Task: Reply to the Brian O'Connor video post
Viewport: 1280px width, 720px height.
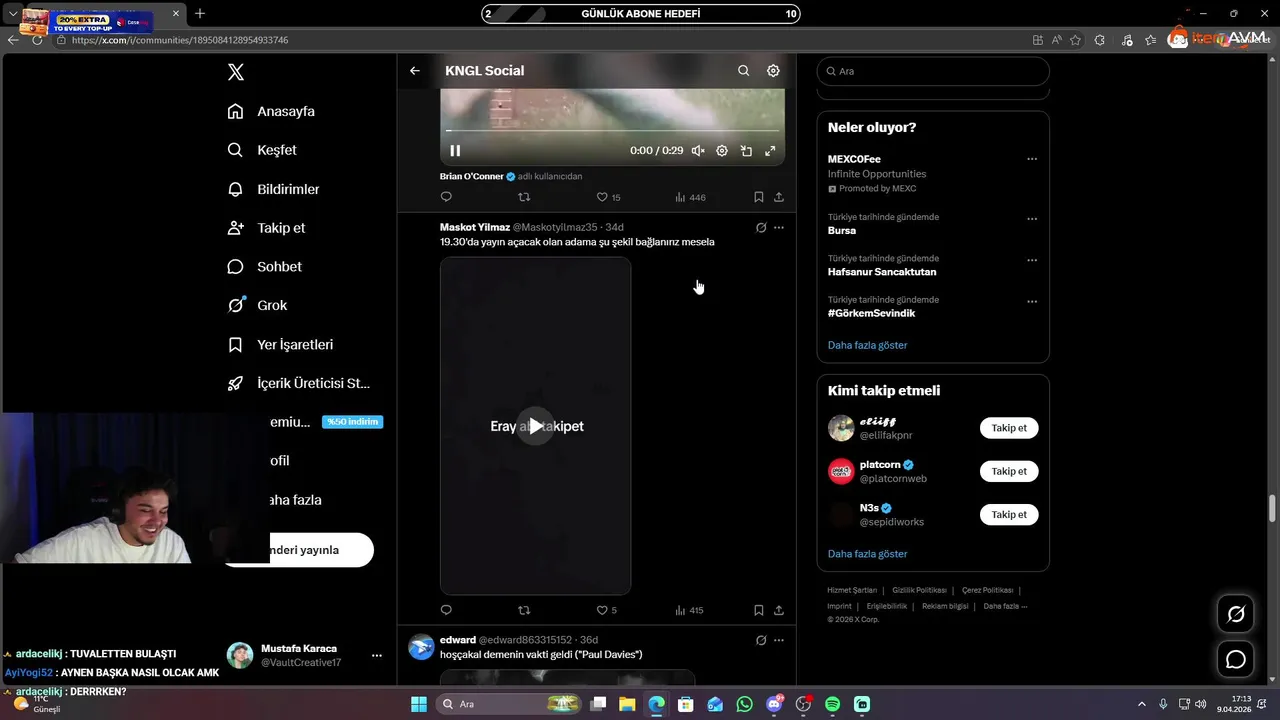Action: [x=446, y=197]
